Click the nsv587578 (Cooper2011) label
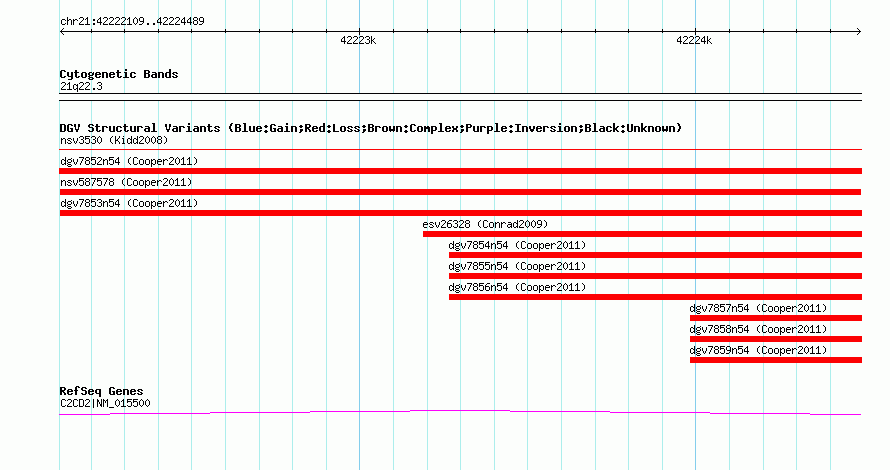The width and height of the screenshot is (890, 470). (126, 182)
